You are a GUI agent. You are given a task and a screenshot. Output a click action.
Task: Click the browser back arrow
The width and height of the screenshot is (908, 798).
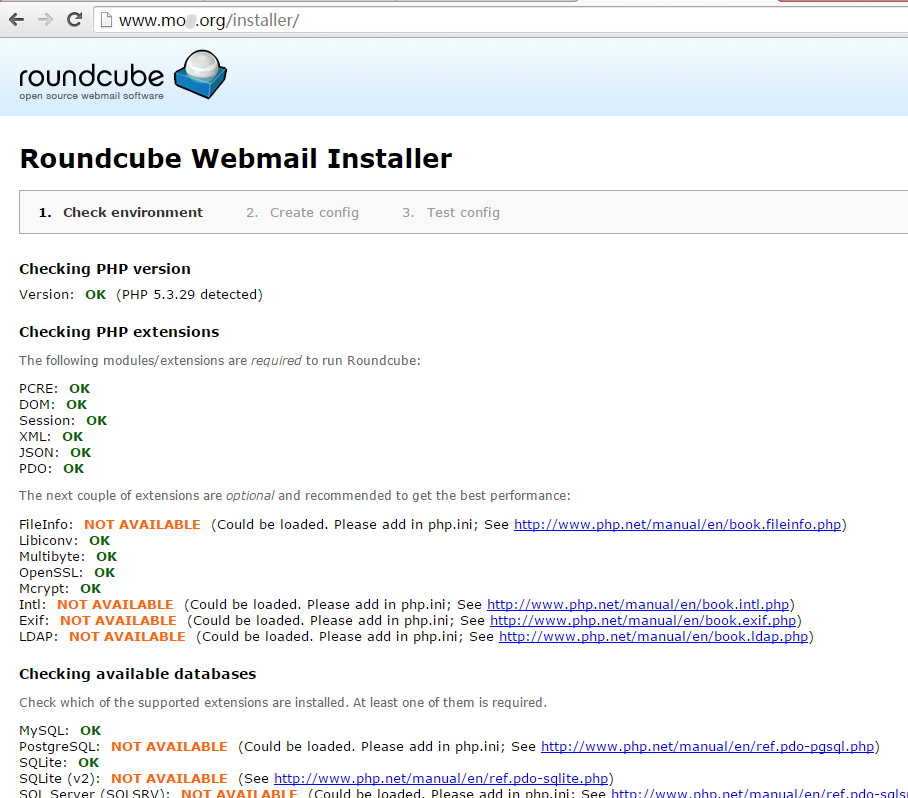16,20
